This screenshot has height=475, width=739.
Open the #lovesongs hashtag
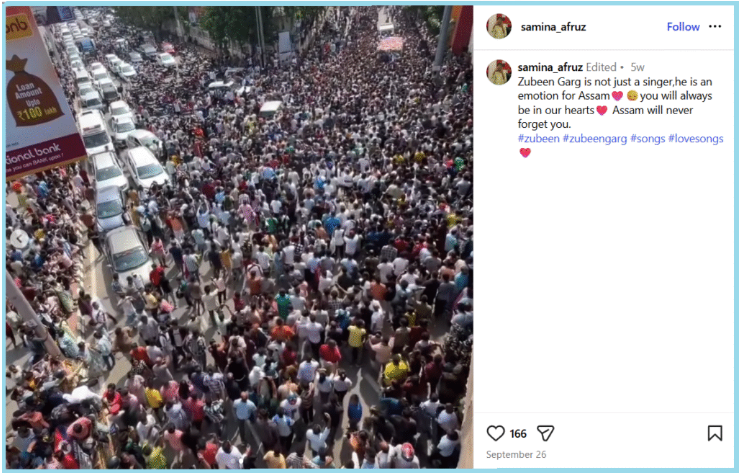696,139
